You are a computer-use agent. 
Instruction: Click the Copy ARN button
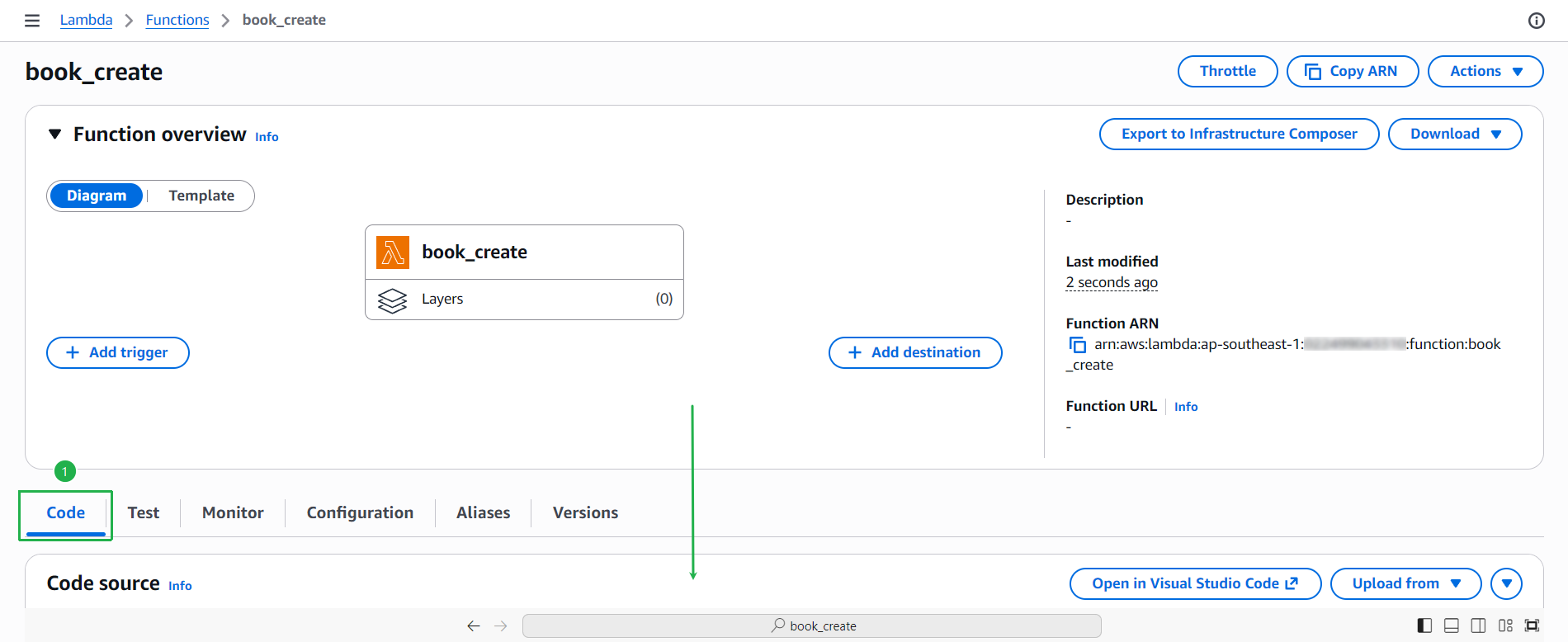pyautogui.click(x=1353, y=71)
